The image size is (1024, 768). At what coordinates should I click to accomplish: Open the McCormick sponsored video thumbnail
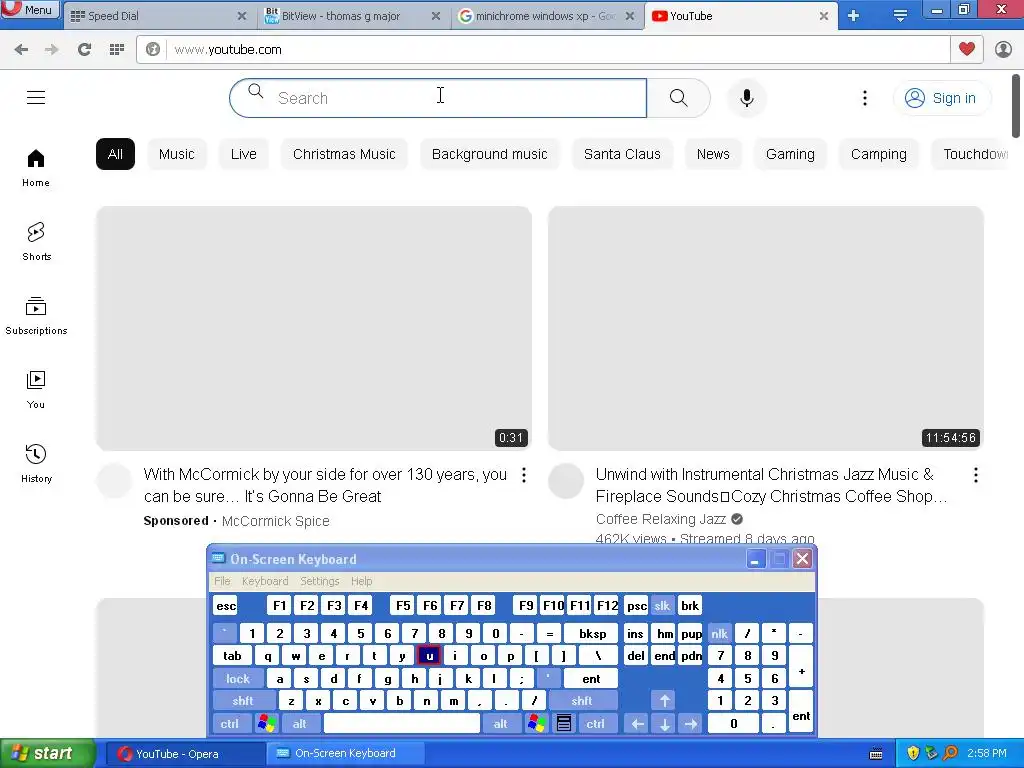(313, 328)
